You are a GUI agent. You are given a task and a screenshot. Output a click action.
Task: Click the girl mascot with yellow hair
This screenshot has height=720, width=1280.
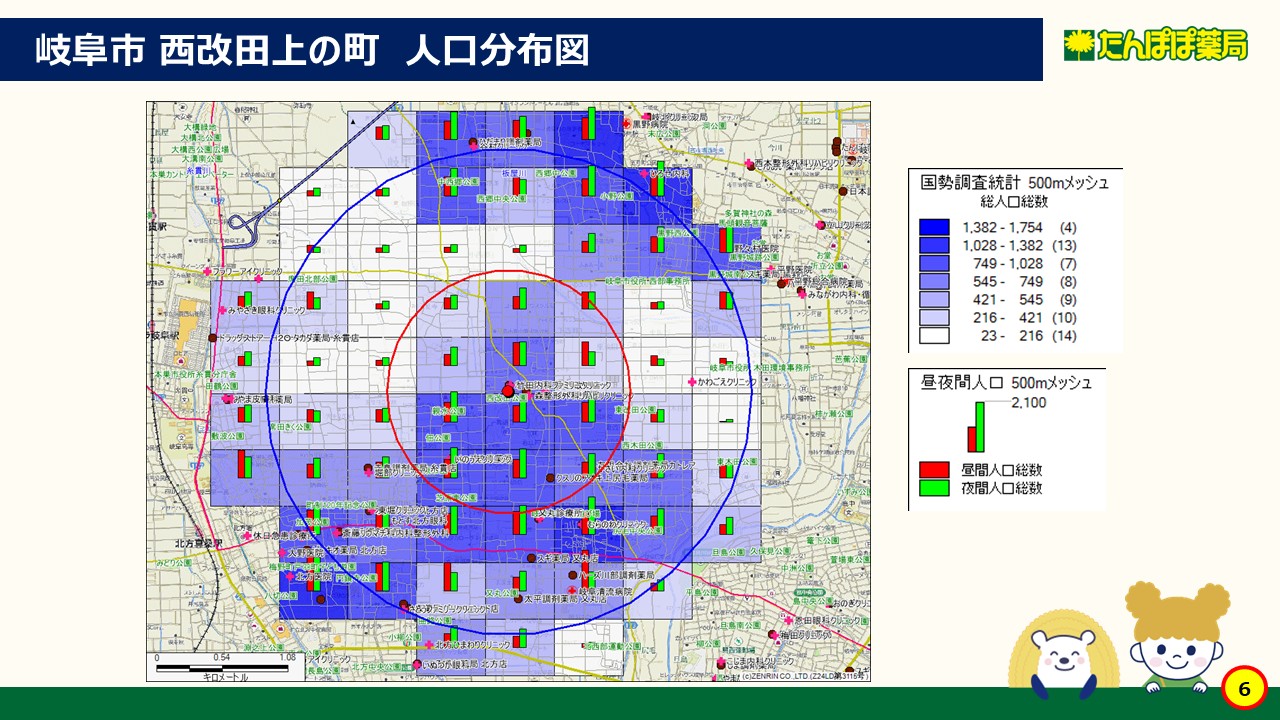coord(1176,640)
